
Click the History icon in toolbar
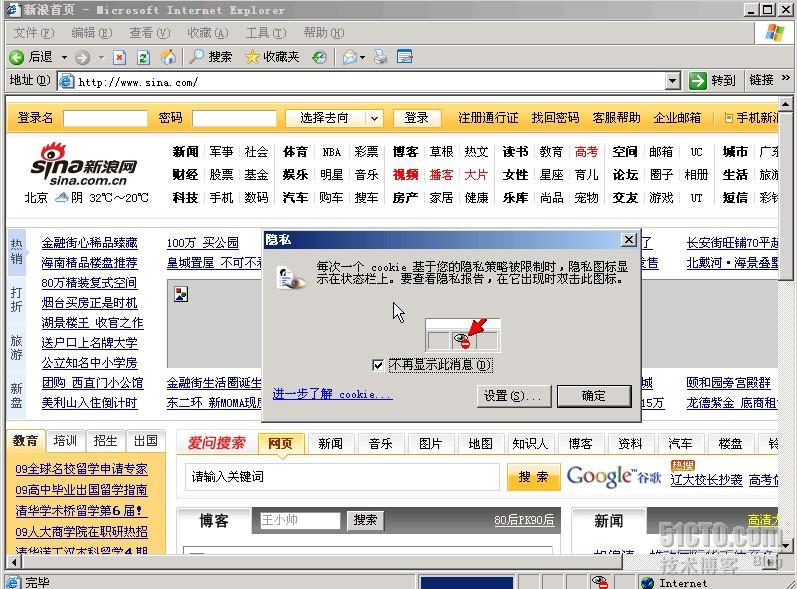pos(319,57)
